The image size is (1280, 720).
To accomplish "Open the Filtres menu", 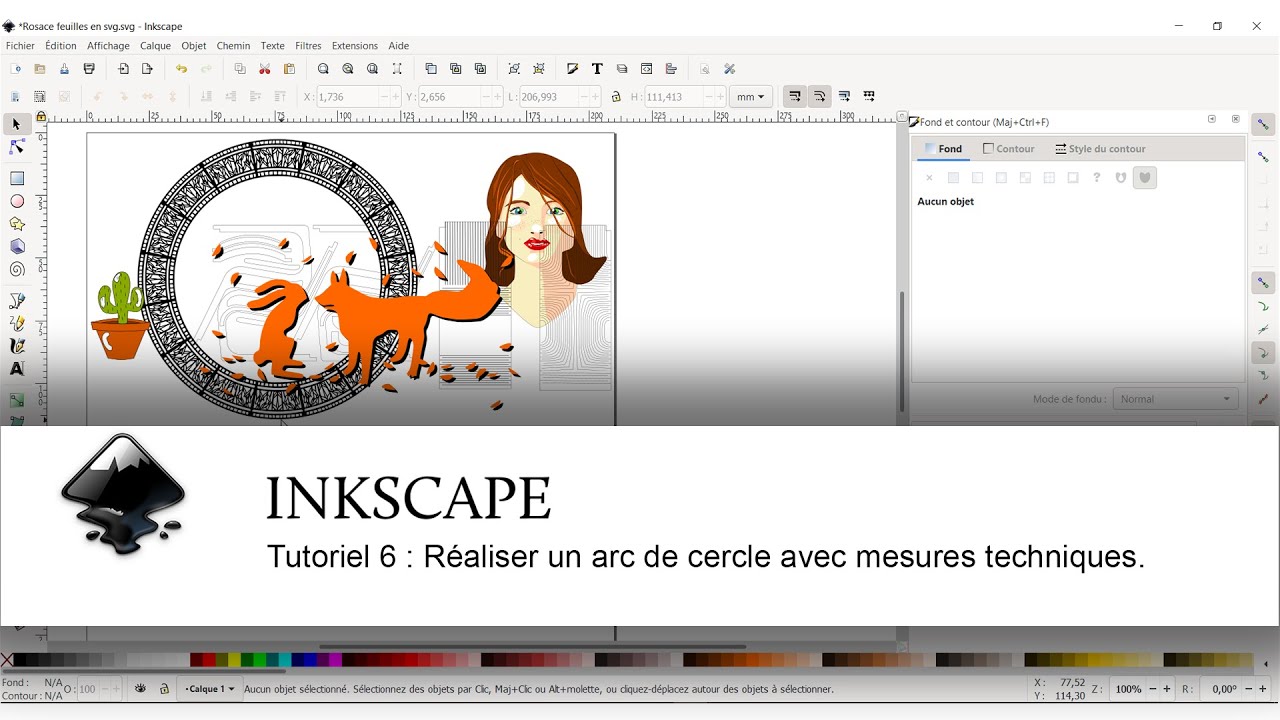I will click(x=308, y=46).
